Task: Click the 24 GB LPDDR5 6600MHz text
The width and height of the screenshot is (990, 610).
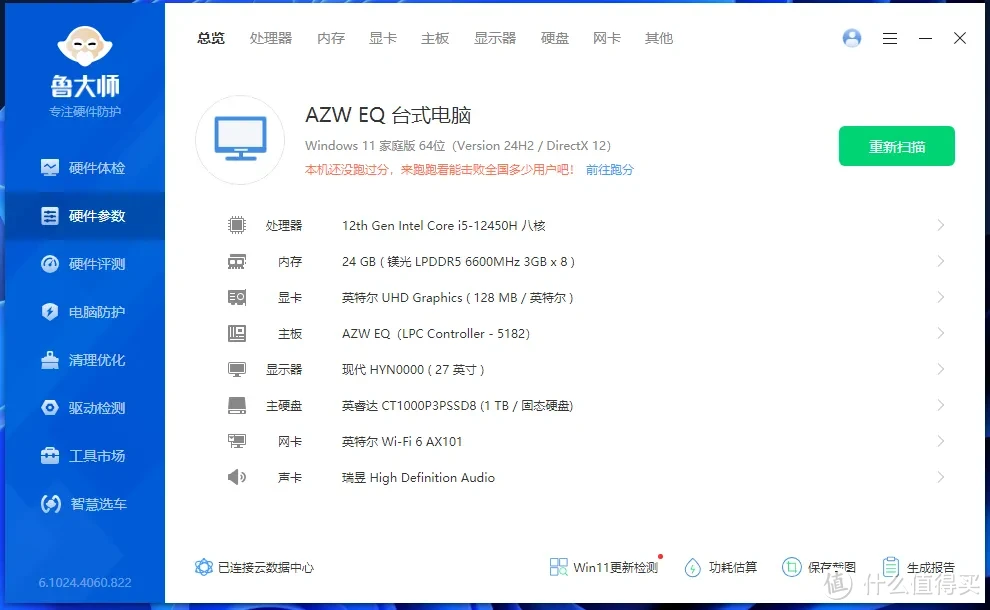Action: [x=458, y=261]
